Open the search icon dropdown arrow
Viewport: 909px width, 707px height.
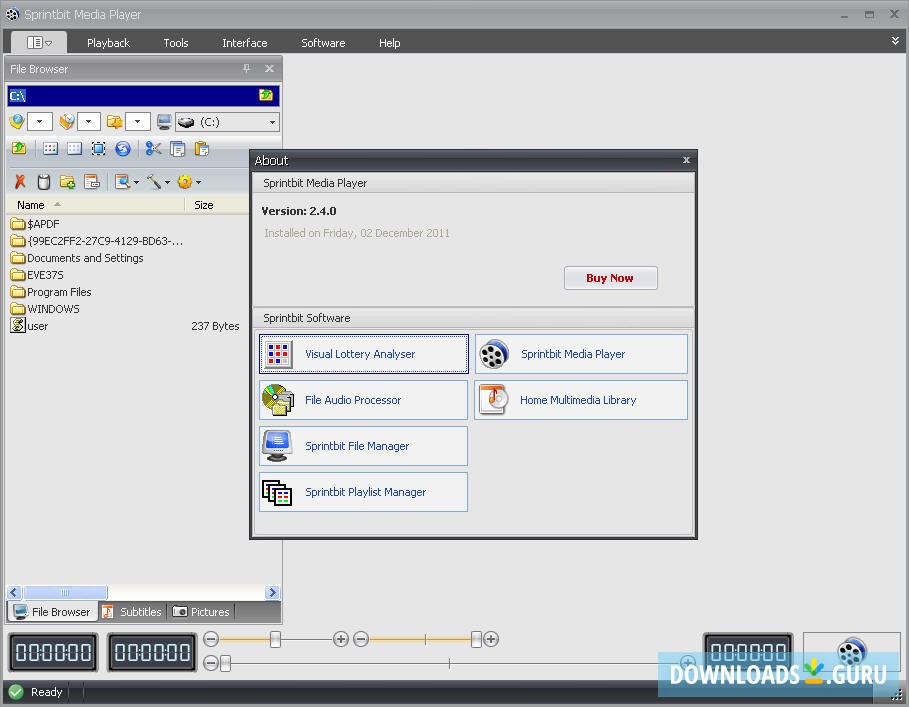coord(136,183)
